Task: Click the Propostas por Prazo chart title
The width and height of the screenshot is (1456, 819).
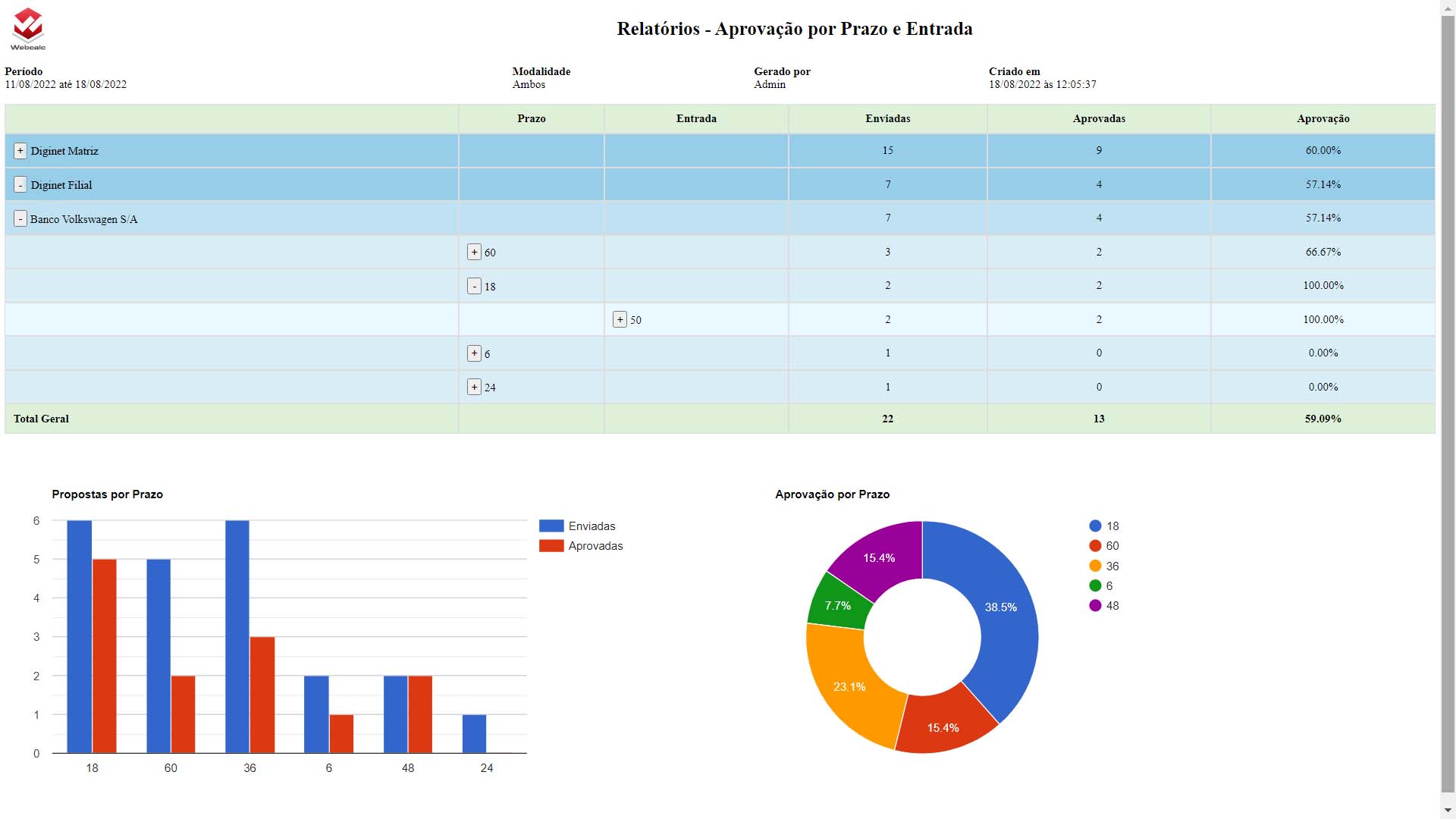Action: pyautogui.click(x=108, y=494)
